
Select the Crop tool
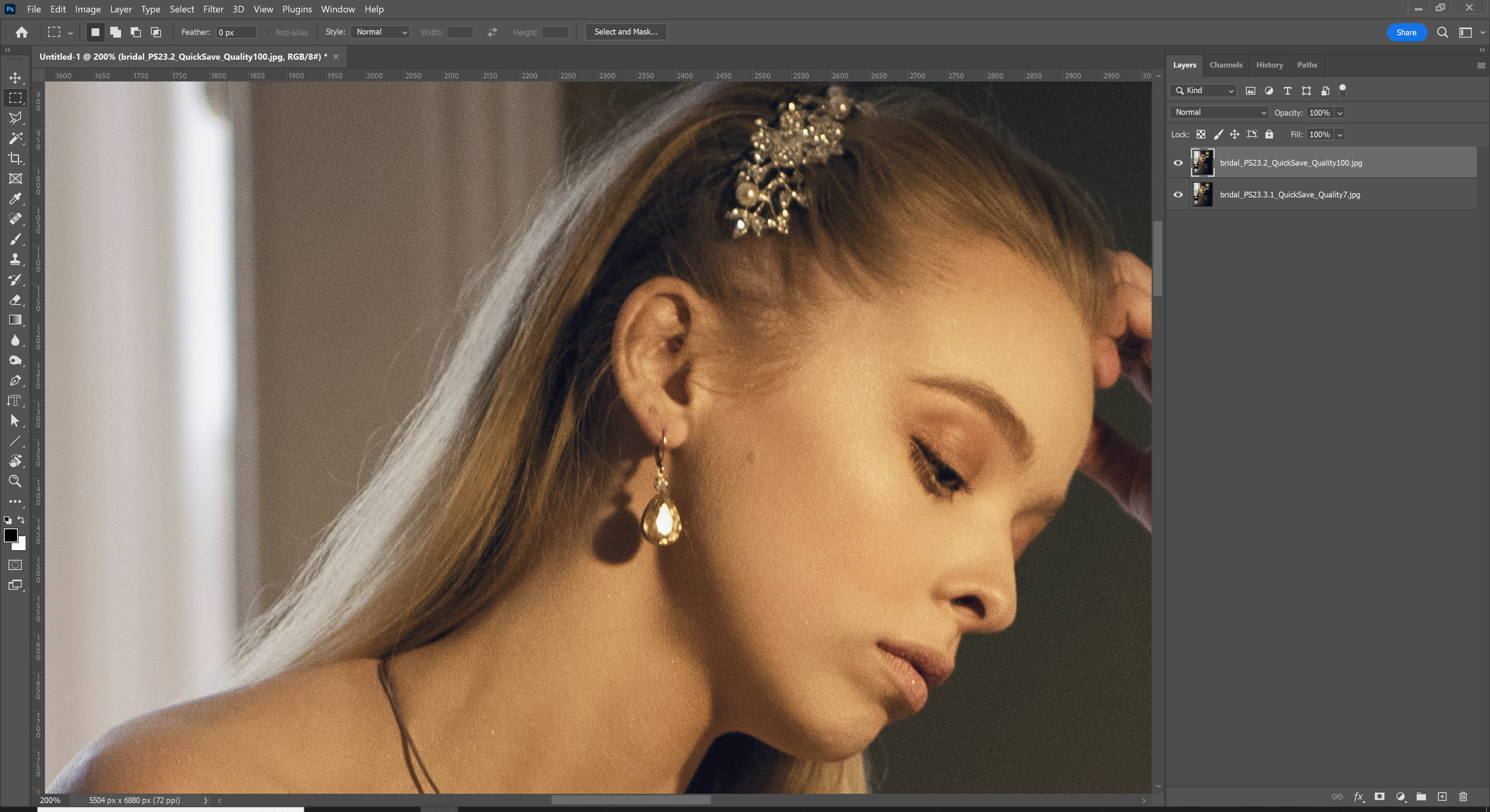[x=16, y=158]
